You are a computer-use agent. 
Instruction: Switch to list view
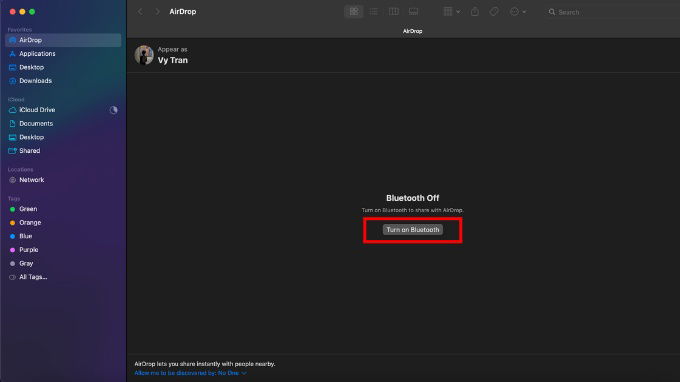(x=373, y=12)
